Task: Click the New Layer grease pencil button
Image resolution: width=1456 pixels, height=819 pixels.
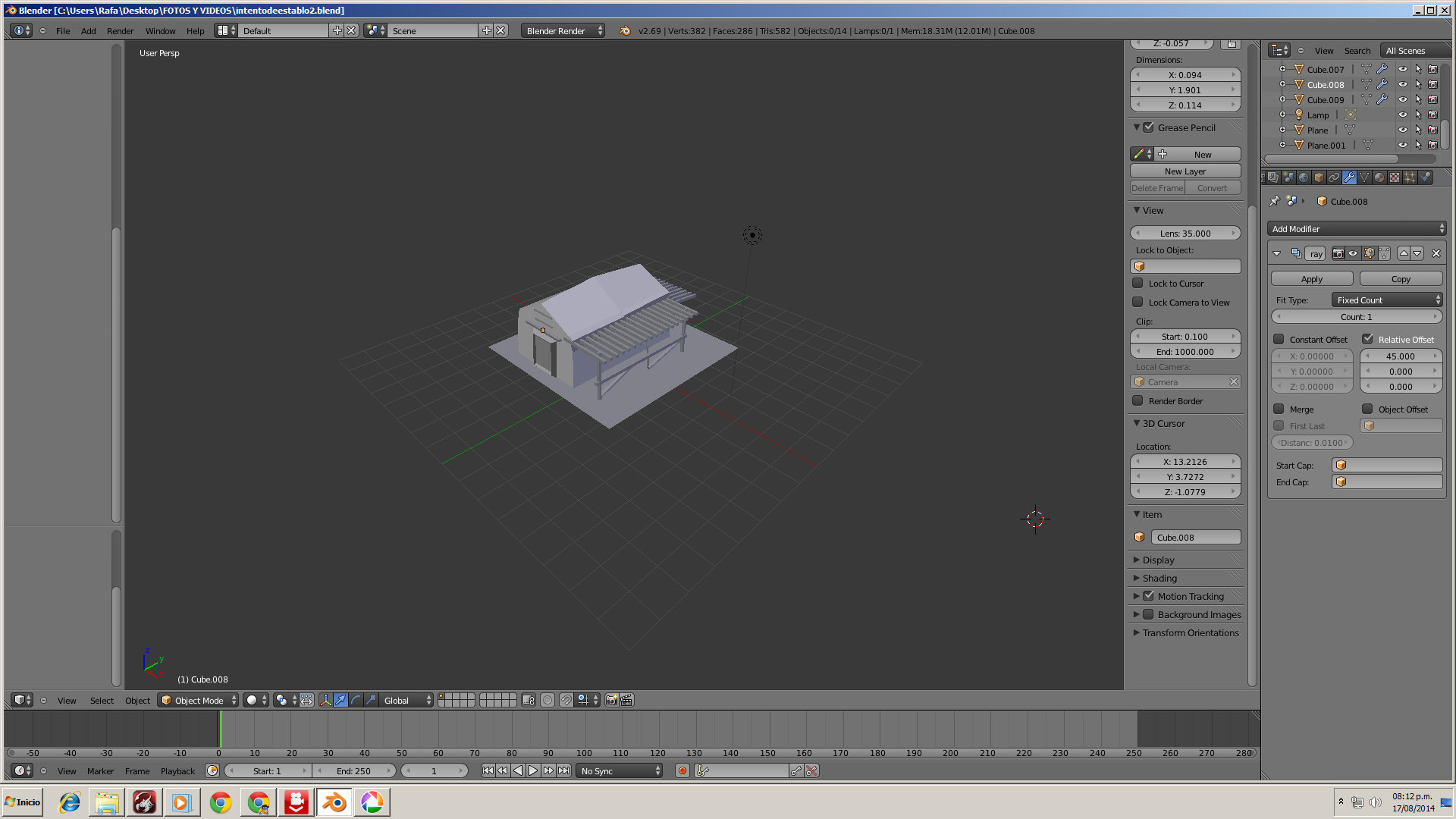Action: coord(1185,171)
